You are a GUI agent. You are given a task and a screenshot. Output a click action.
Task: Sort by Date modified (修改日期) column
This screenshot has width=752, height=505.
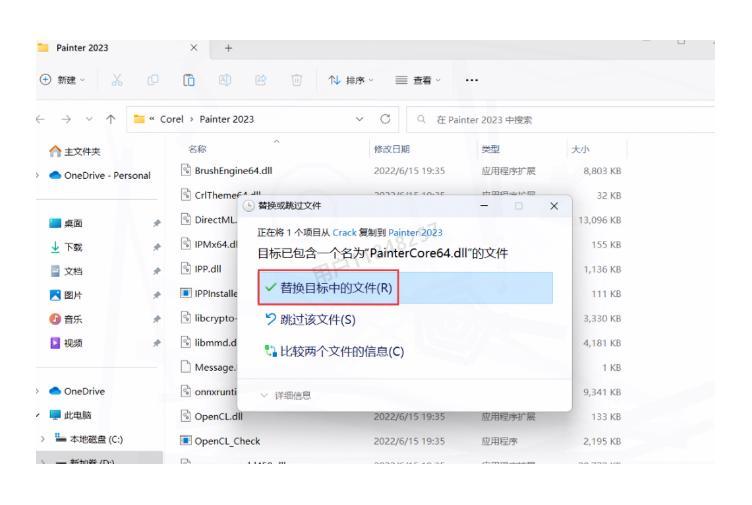click(391, 149)
